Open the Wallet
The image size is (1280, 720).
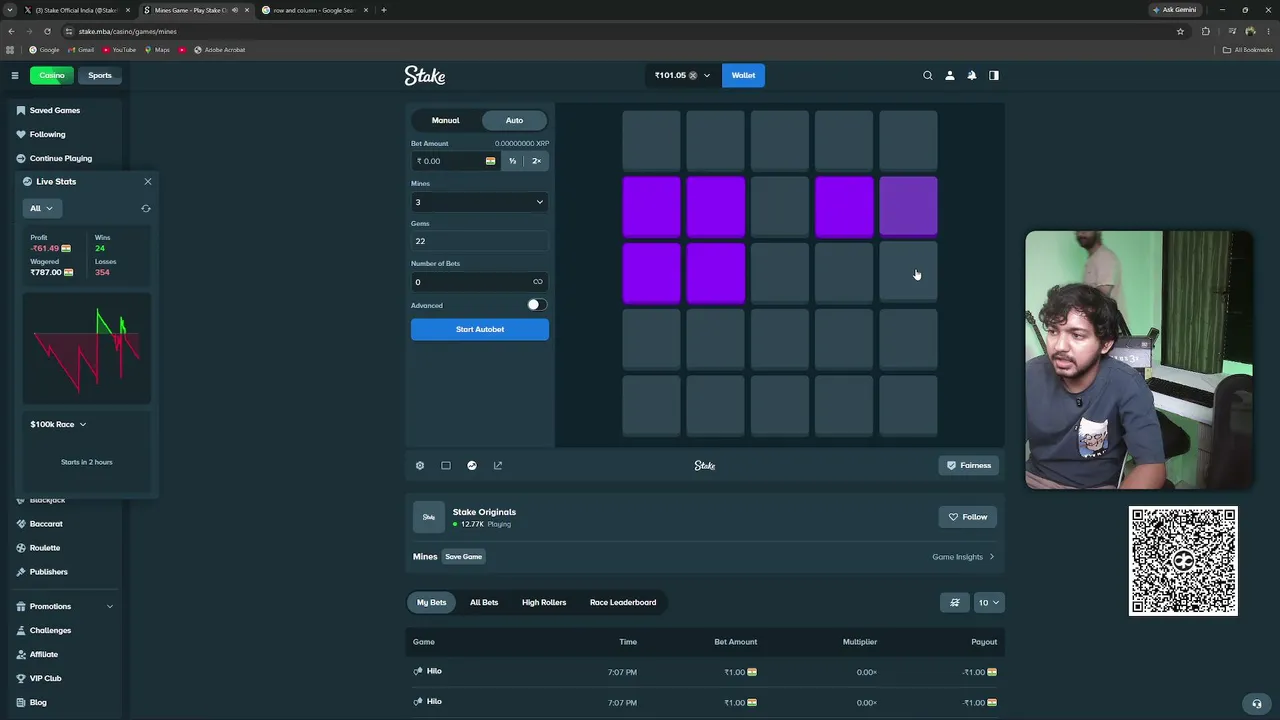point(743,75)
